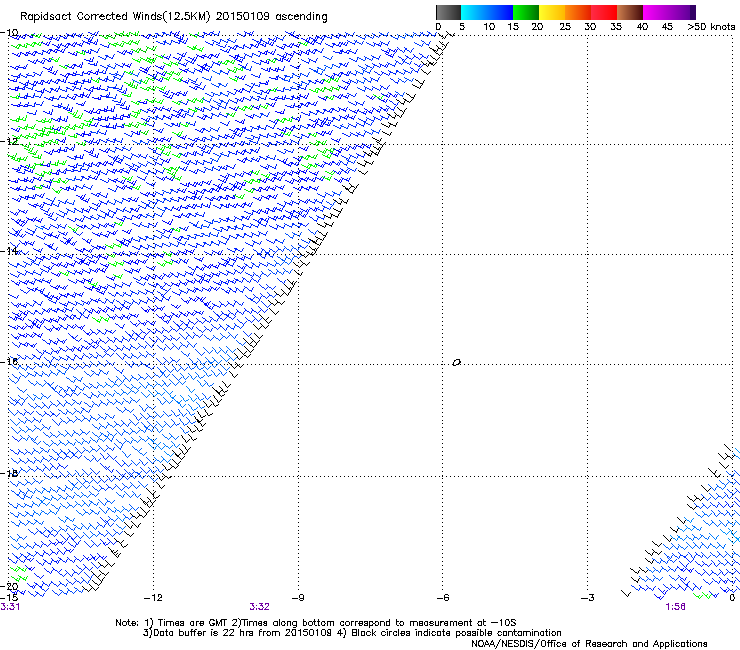The image size is (740, 650).
Task: Click the '-9' longitude axis label
Action: 298,598
